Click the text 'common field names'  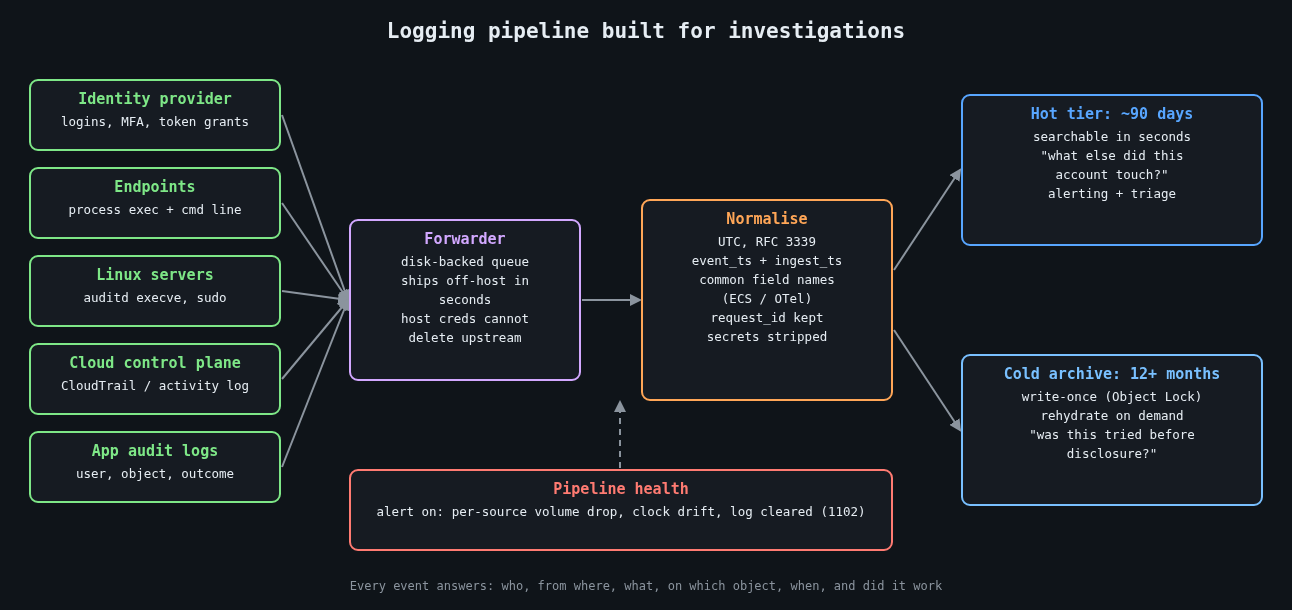tap(767, 280)
